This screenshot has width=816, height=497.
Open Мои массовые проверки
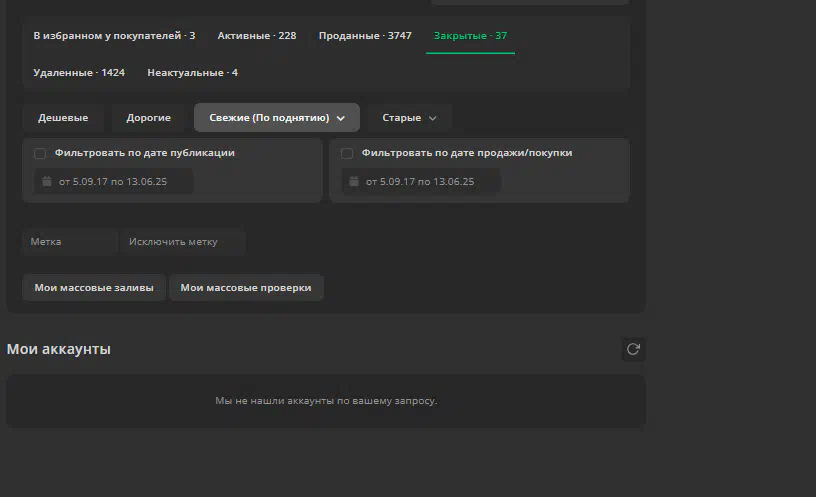[x=246, y=288]
